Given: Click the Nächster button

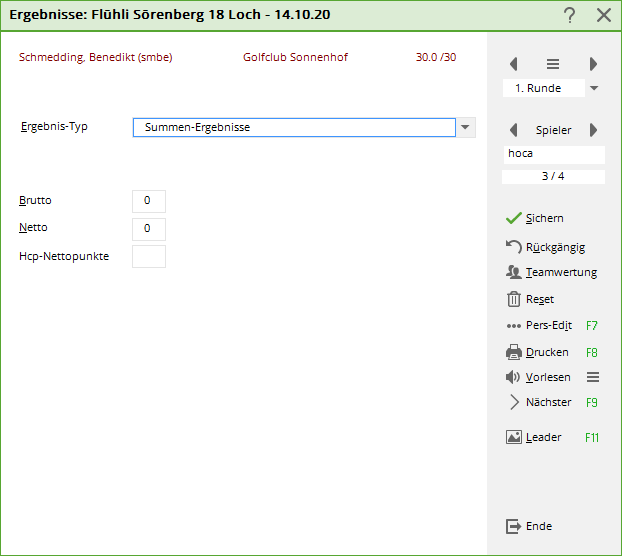Looking at the screenshot, I should 548,402.
